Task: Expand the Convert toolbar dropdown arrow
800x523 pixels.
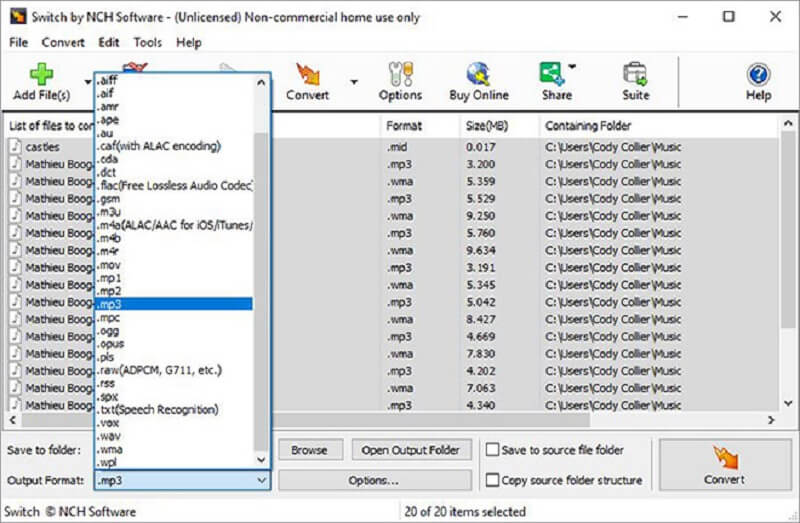Action: pyautogui.click(x=354, y=82)
